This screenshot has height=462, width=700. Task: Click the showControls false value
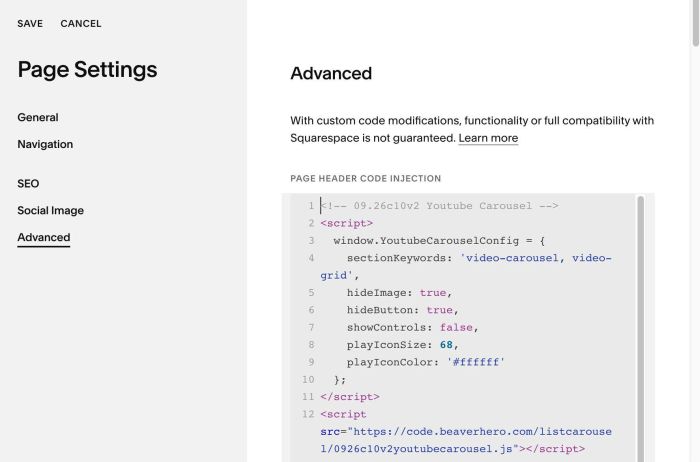tap(456, 328)
